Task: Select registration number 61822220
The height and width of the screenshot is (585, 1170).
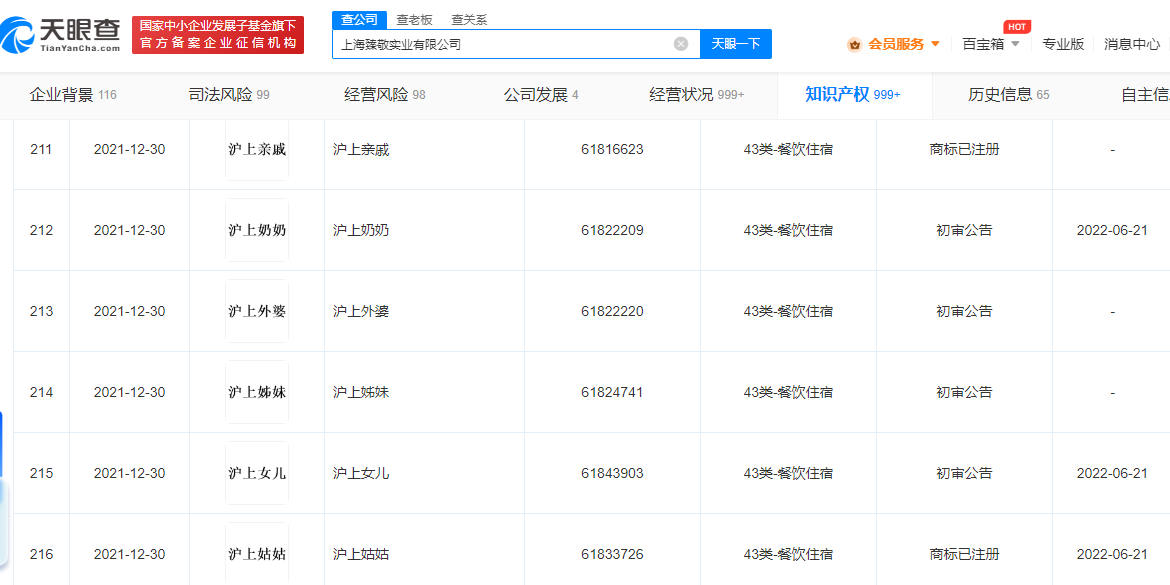Action: click(x=612, y=311)
